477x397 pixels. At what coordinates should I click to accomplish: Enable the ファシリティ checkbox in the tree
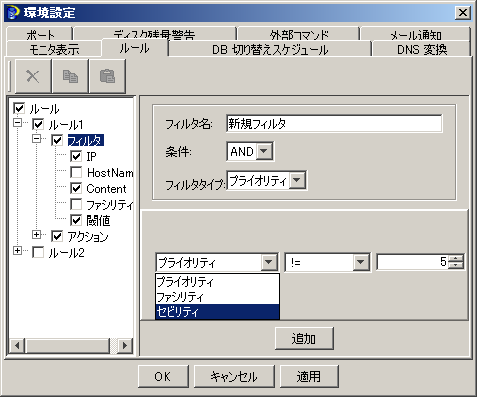click(76, 204)
